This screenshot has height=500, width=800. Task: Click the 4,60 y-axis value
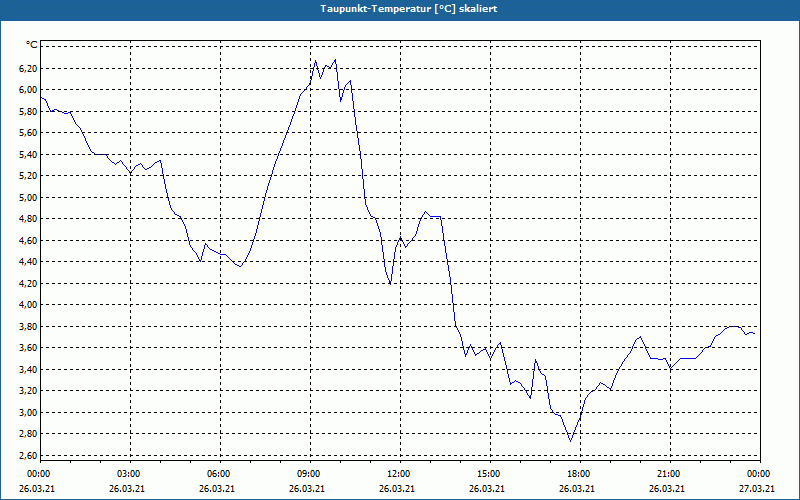pos(29,240)
